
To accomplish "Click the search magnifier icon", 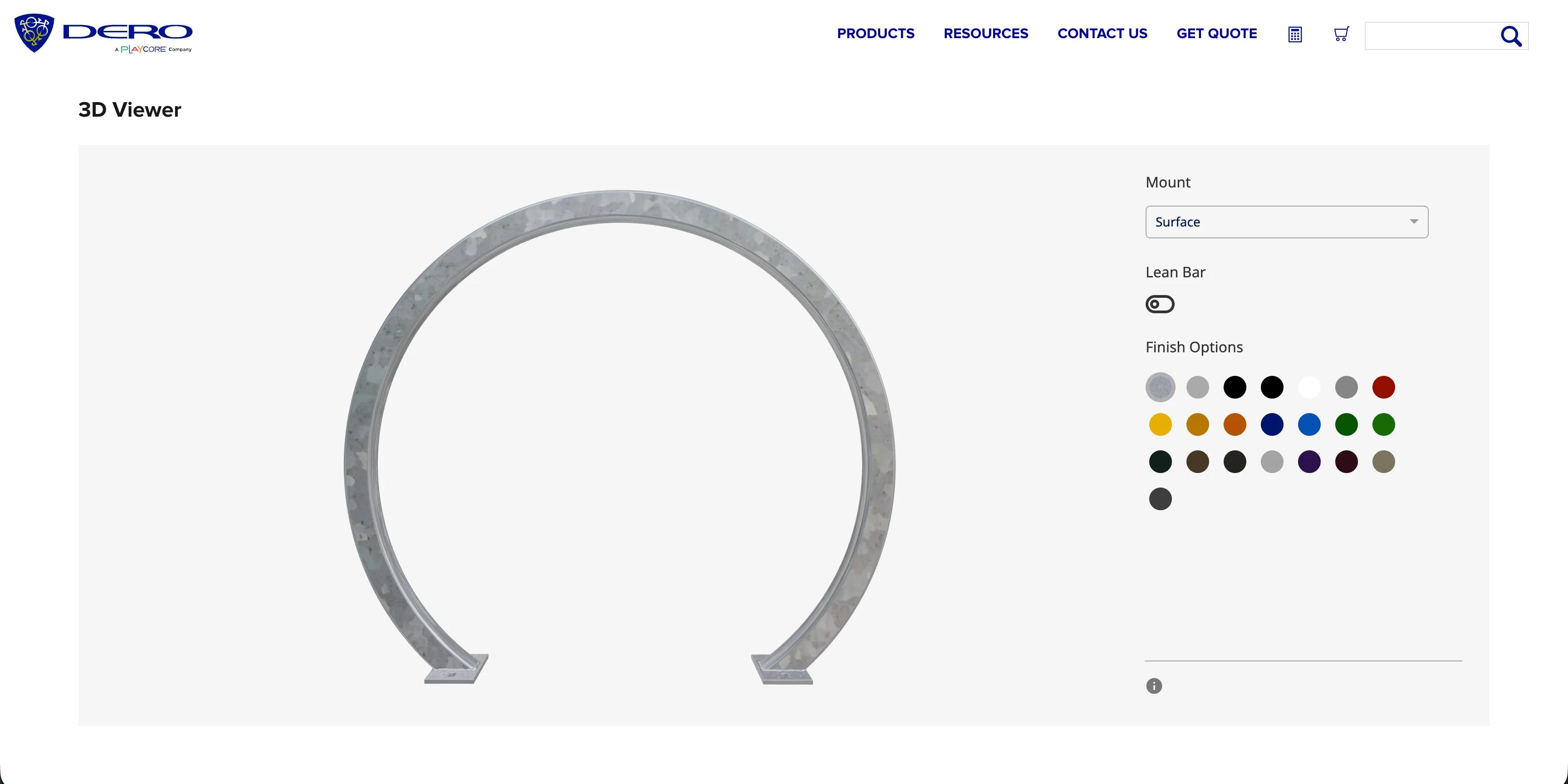I will coord(1510,36).
